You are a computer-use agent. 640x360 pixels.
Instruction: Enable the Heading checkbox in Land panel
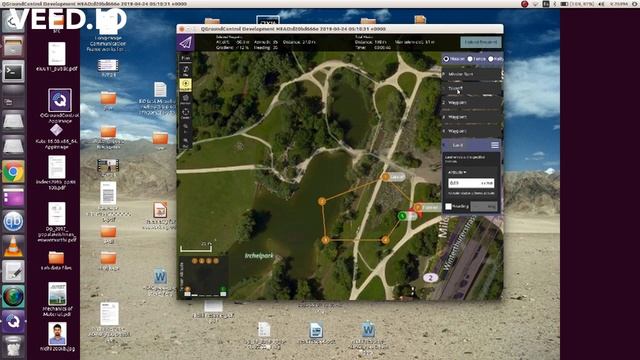click(449, 207)
